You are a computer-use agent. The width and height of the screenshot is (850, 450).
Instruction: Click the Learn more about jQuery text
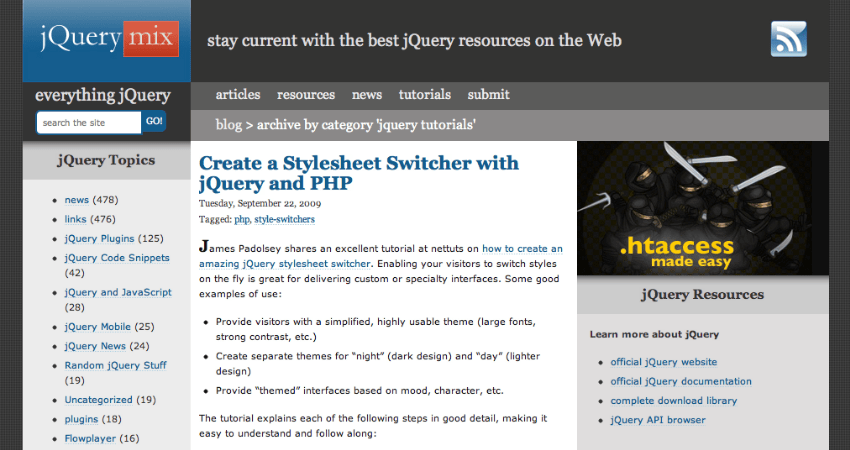pyautogui.click(x=654, y=335)
